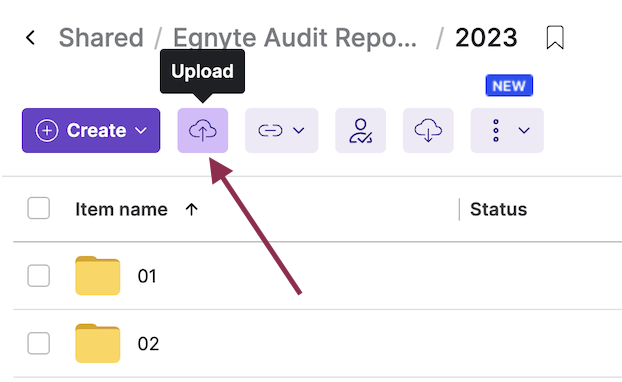Click the plus icon in Create
Viewport: 622px width, 382px height.
47,131
